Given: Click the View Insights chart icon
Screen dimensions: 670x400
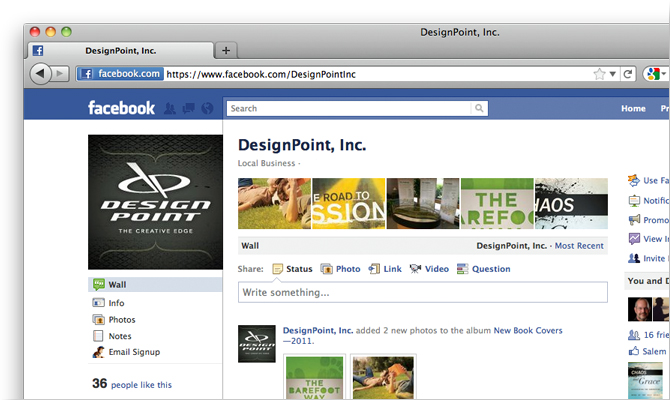Looking at the screenshot, I should click(634, 239).
